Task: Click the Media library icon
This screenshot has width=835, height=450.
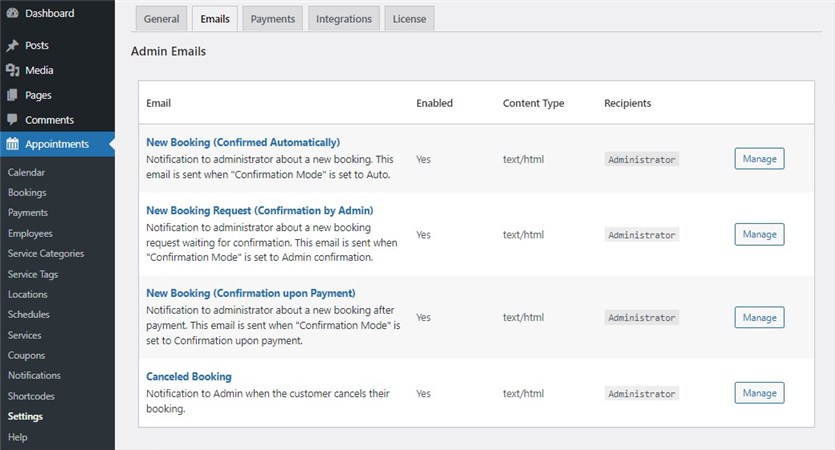Action: click(12, 71)
